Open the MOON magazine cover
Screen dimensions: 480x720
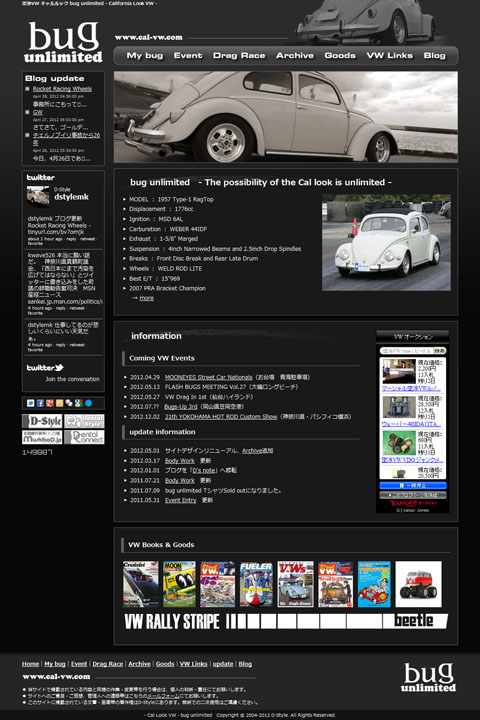179,584
